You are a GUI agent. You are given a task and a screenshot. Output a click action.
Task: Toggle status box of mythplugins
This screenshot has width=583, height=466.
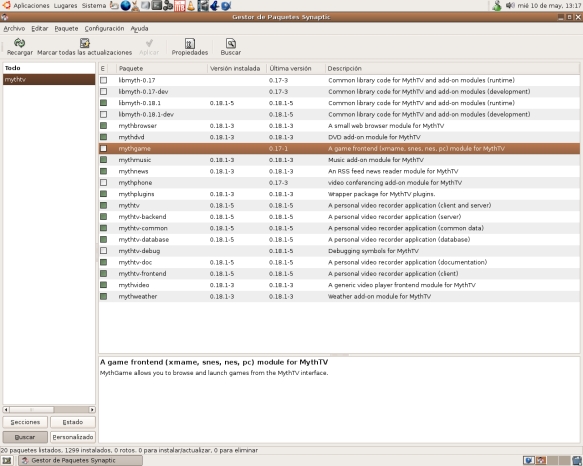click(103, 194)
